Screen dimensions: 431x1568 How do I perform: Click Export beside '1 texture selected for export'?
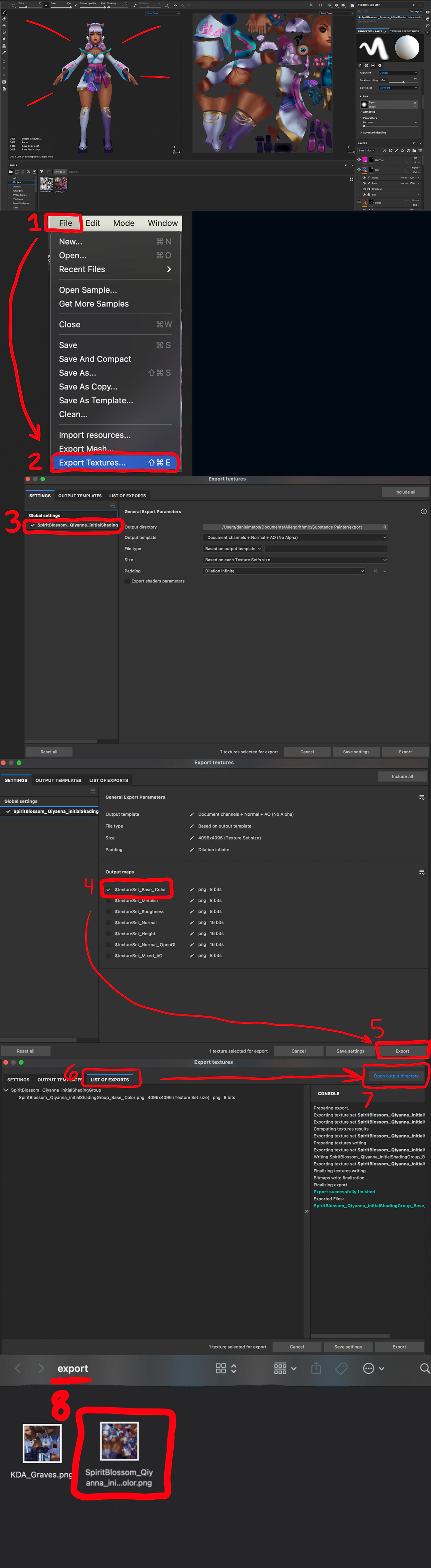(402, 1051)
